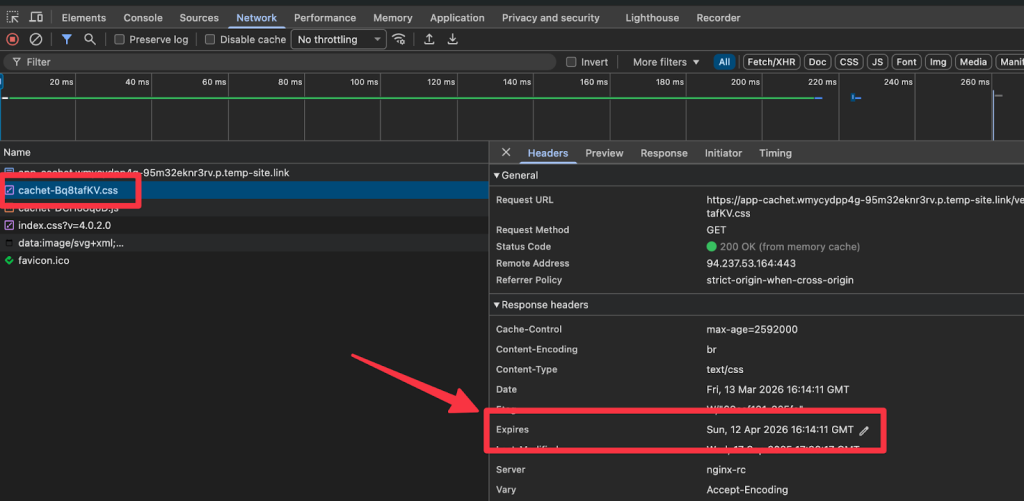
Task: Switch to the Console tab
Action: (x=144, y=18)
